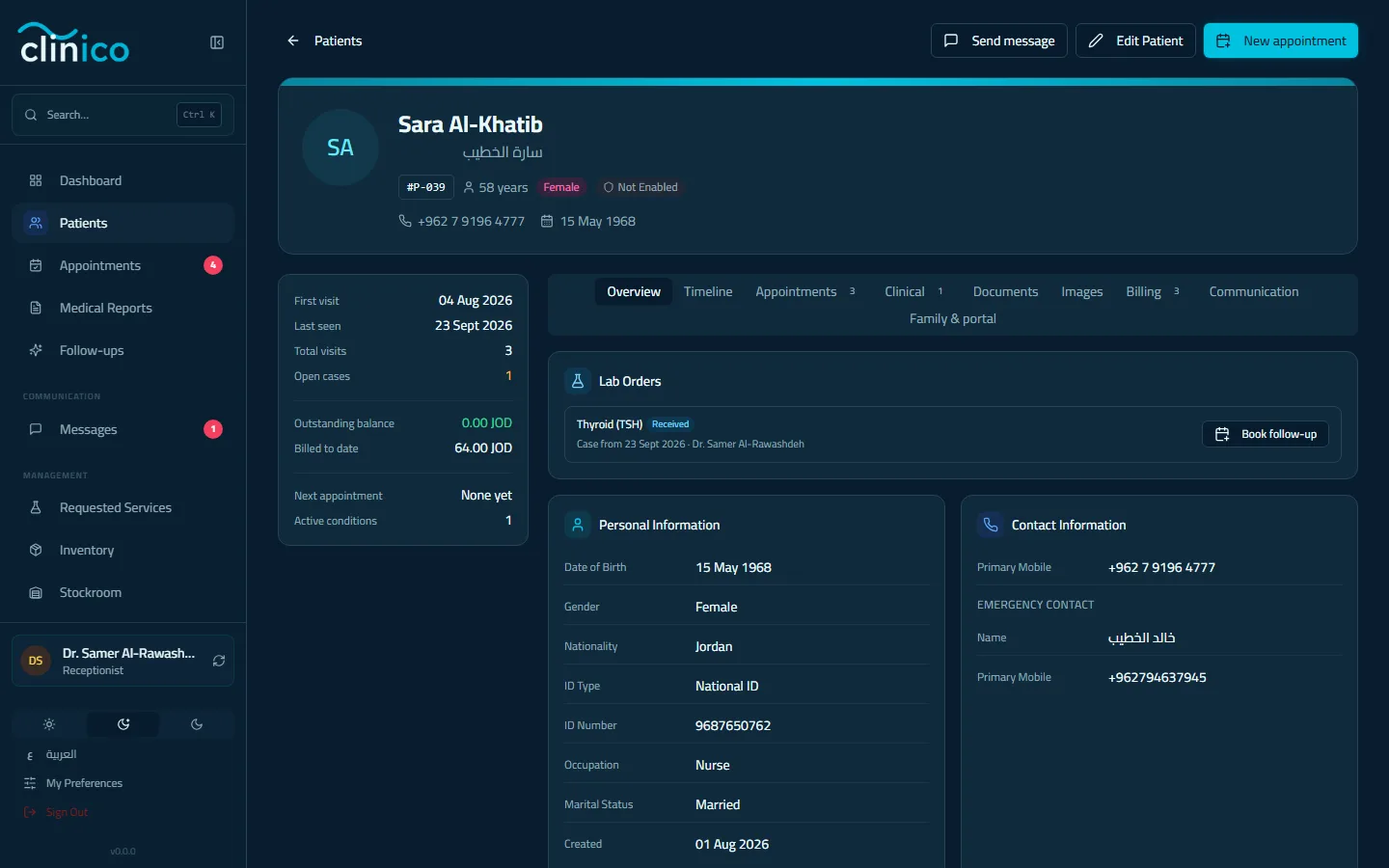Screen dimensions: 1389x868
Task: Click Edit Patient button
Action: pos(1135,41)
